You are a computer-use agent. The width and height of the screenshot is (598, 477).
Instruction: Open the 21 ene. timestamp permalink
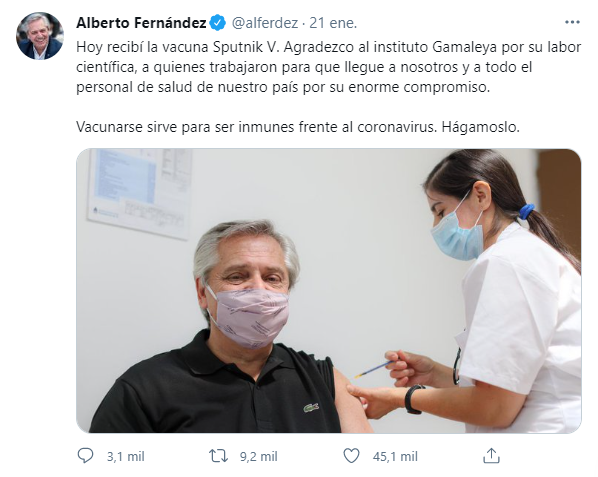tap(333, 23)
